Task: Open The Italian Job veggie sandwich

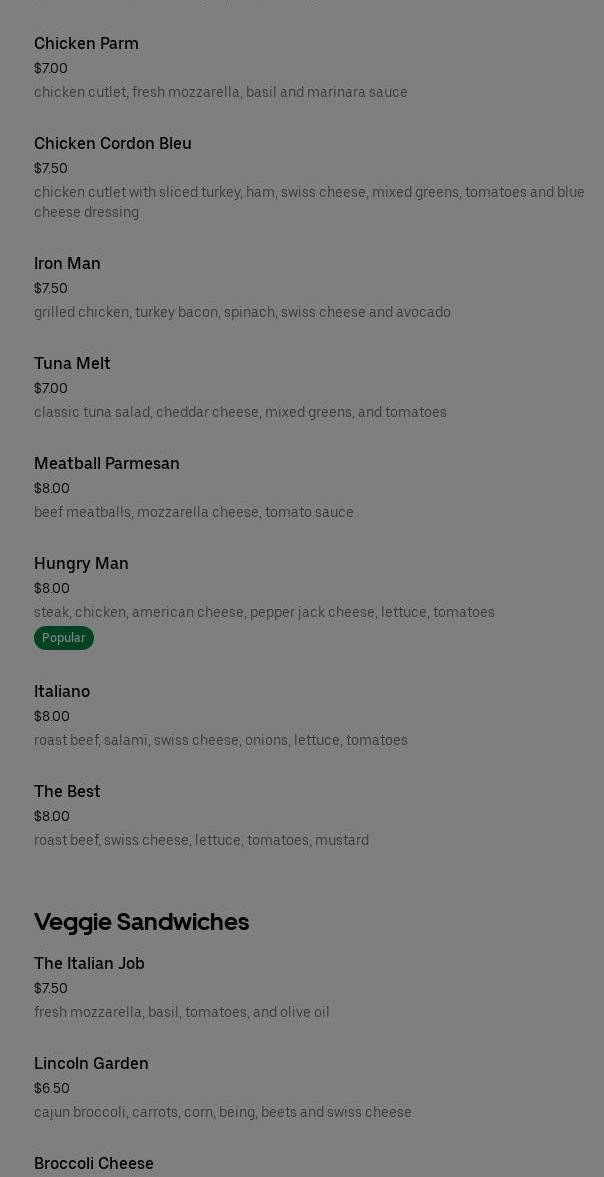Action: [x=89, y=964]
